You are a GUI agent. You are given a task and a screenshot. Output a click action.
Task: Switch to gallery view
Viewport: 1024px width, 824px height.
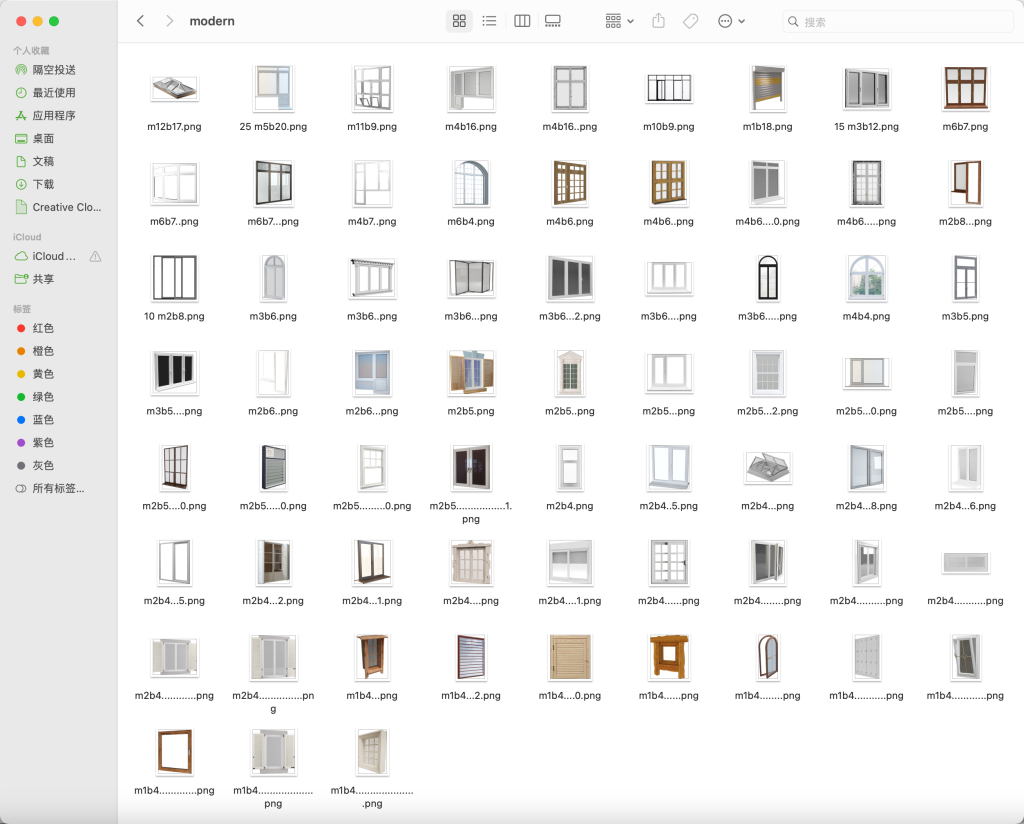click(x=553, y=21)
